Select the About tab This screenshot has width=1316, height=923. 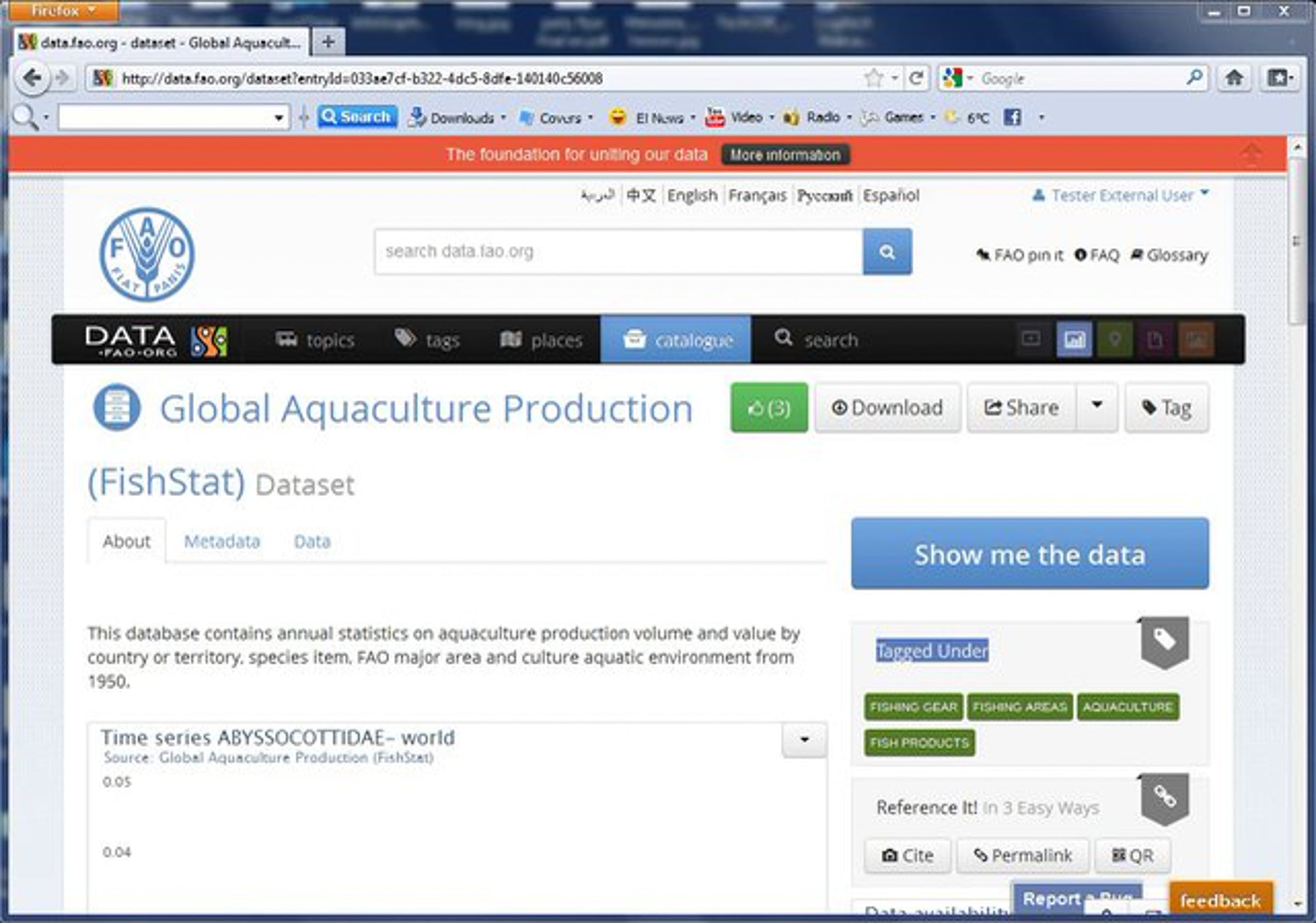click(x=127, y=542)
